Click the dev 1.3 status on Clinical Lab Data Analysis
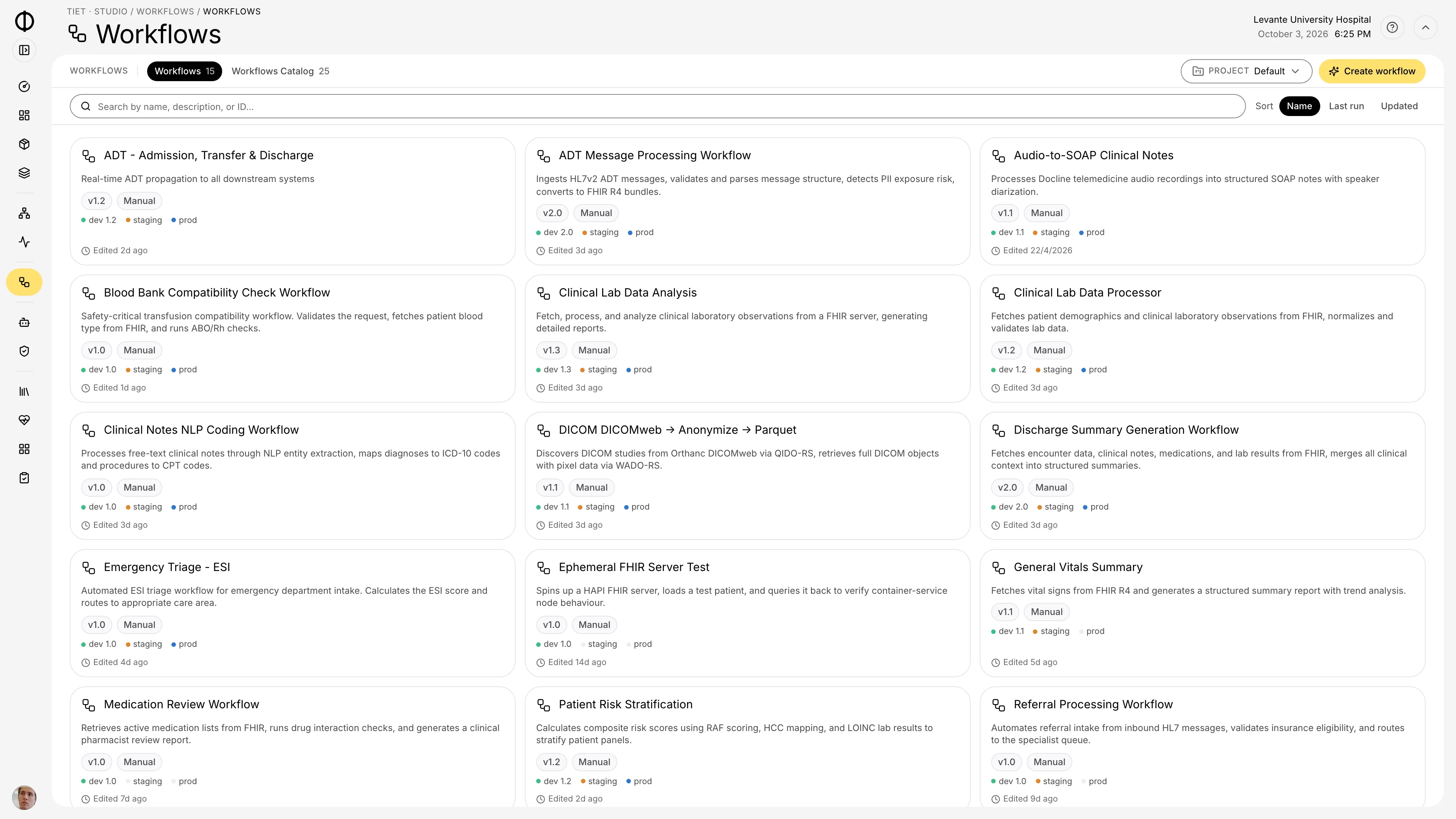Screen dimensions: 1456x819 (x=554, y=370)
